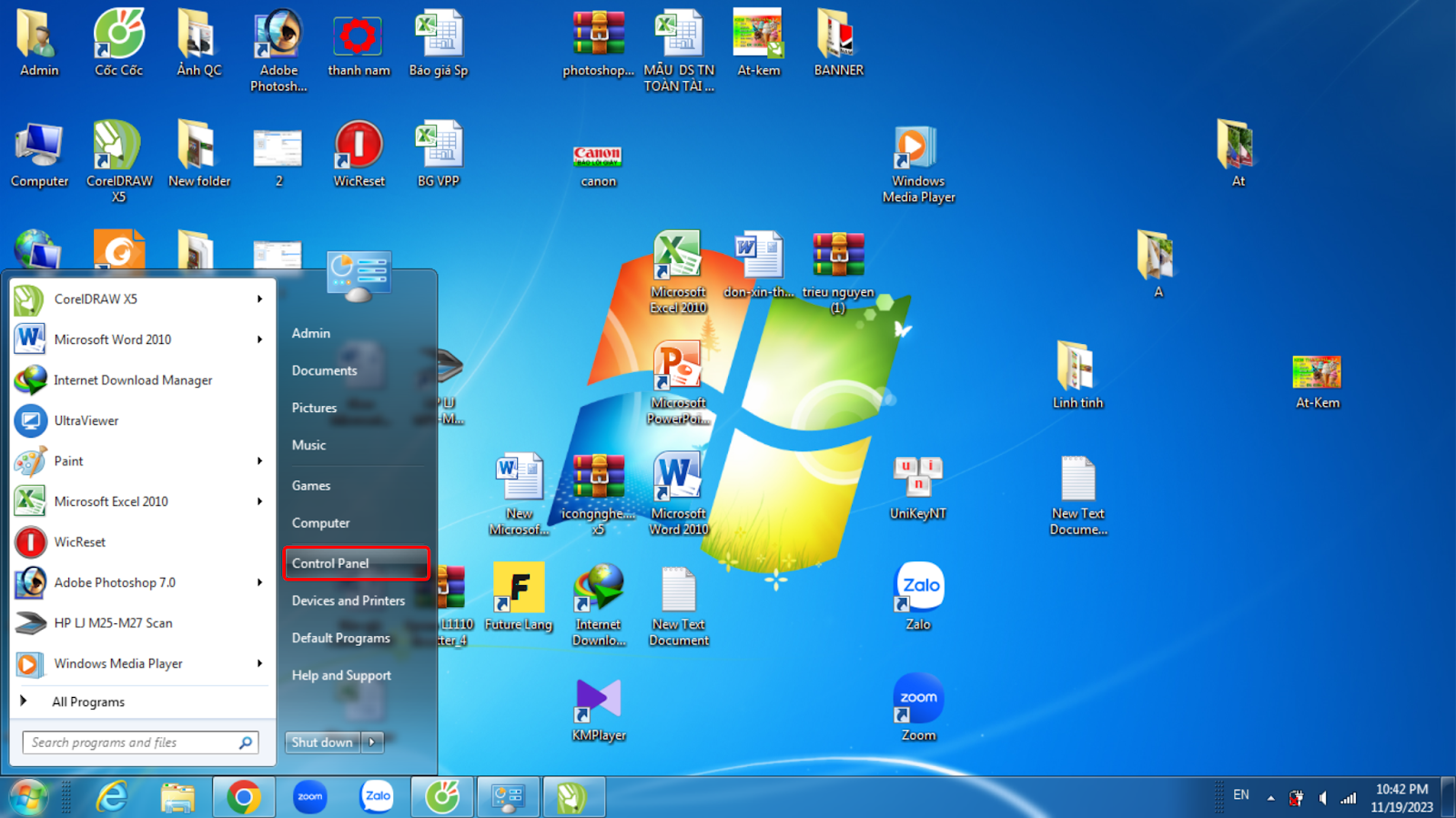Select Zoom desktop shortcut
This screenshot has height=818, width=1456.
tap(918, 708)
